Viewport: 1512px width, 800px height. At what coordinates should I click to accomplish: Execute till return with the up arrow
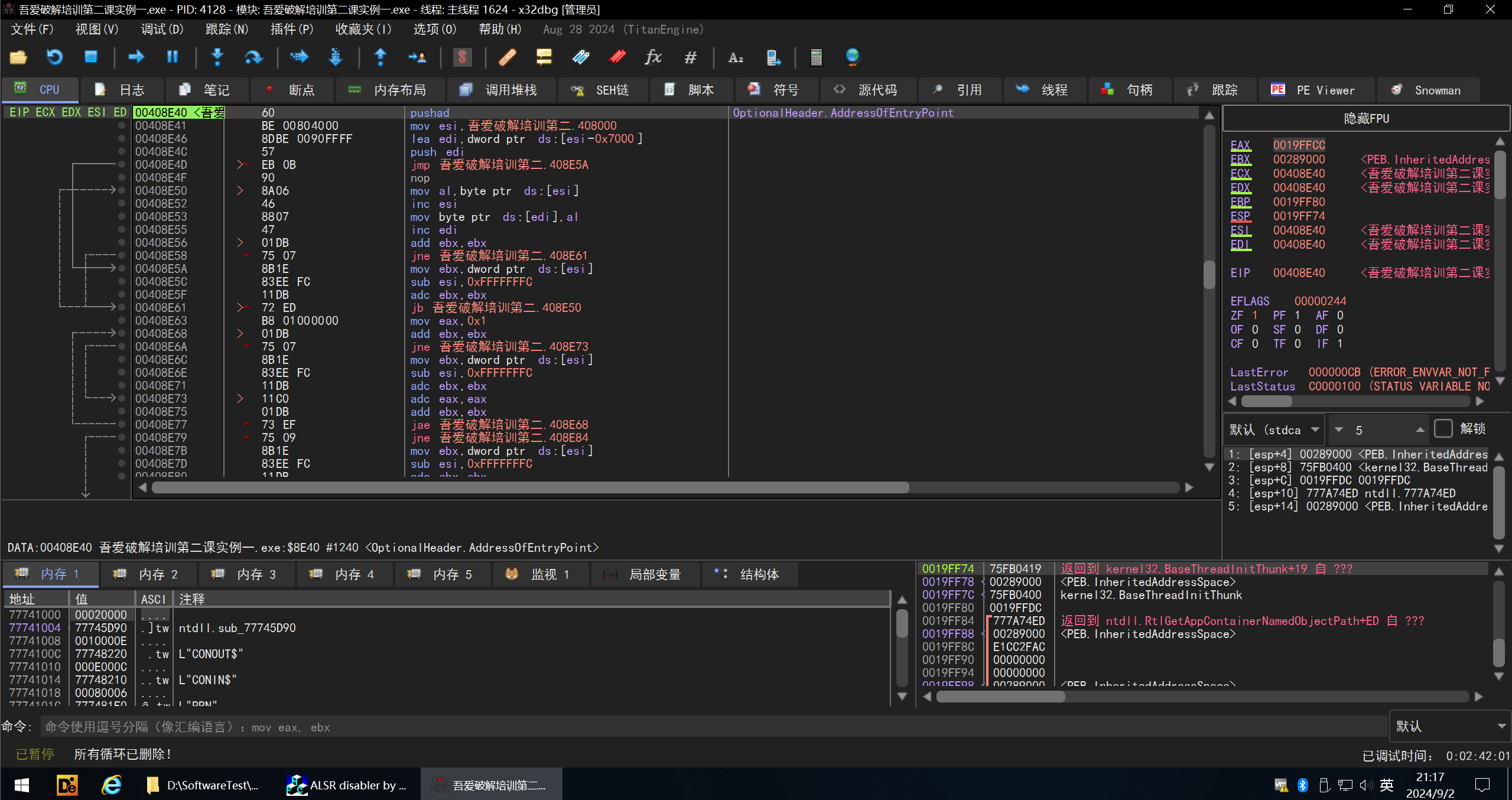(x=381, y=57)
